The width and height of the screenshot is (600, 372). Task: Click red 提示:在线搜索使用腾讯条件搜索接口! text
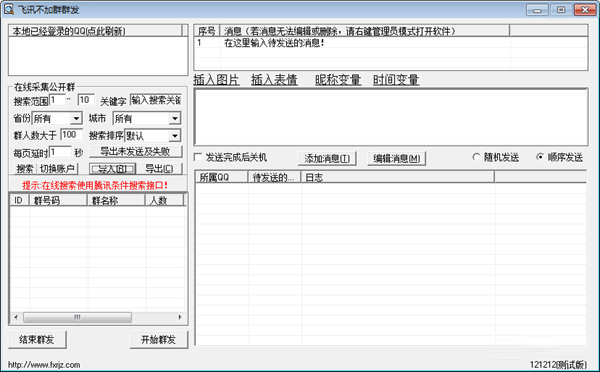point(95,186)
